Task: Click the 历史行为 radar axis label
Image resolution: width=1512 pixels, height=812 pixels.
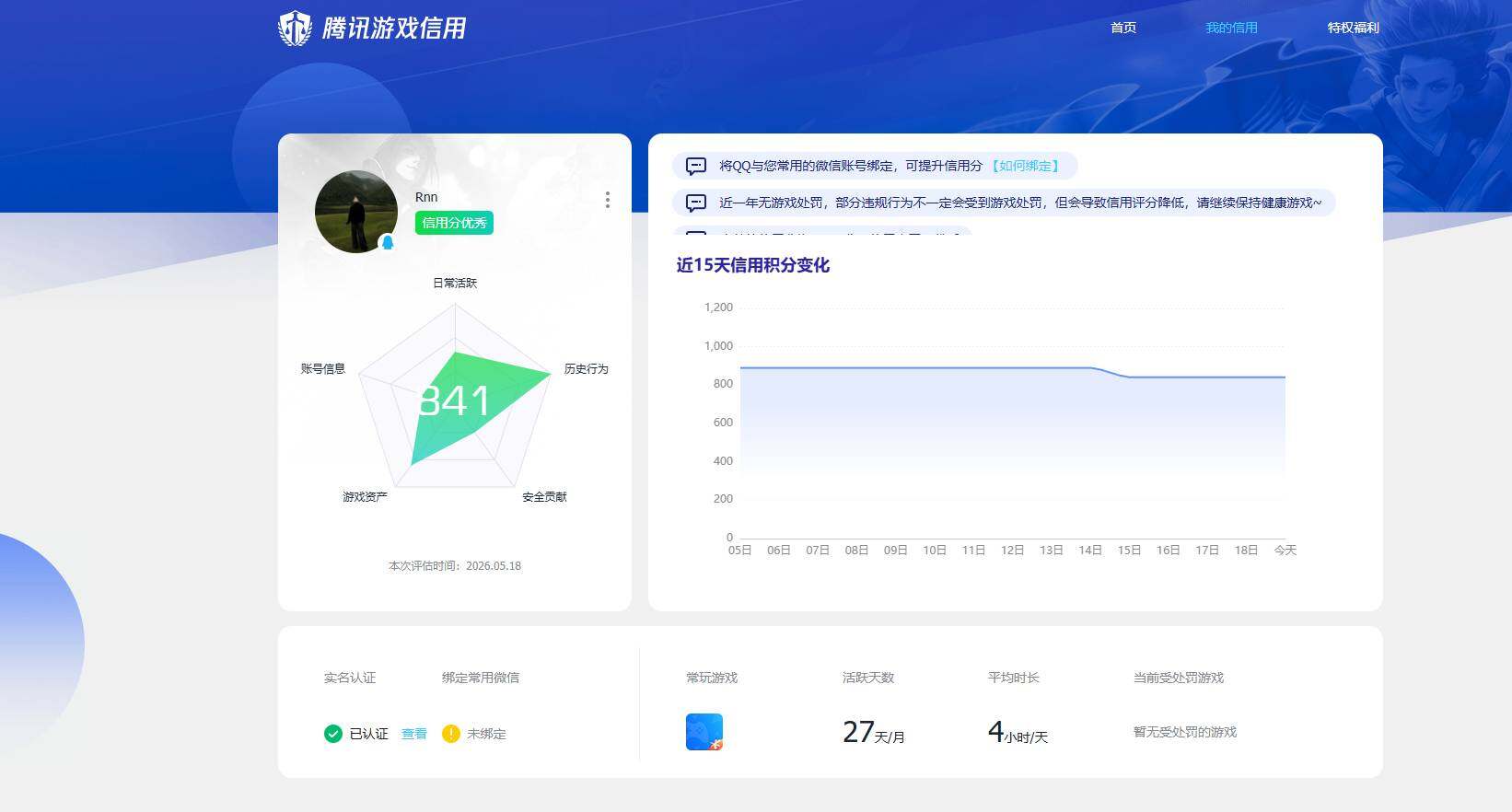Action: (586, 368)
